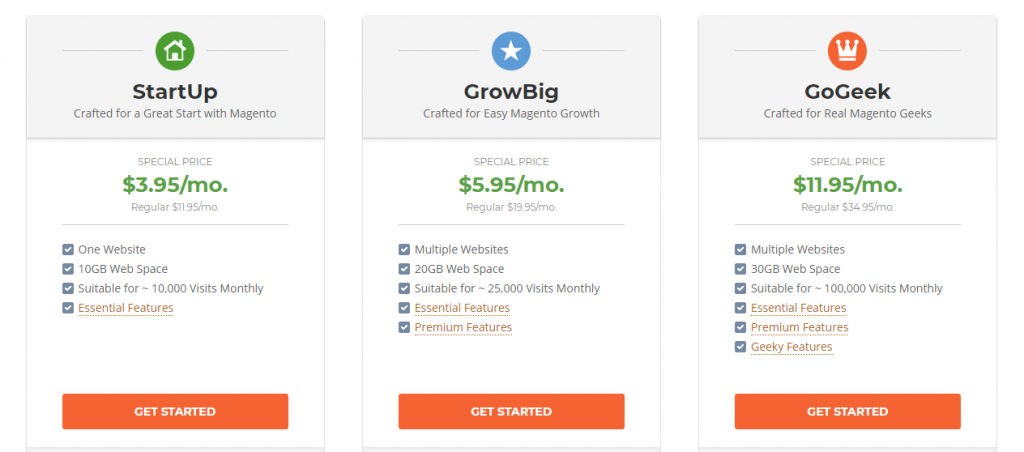This screenshot has width=1024, height=452.
Task: Toggle the 30GB Web Space checkbox
Action: [741, 269]
